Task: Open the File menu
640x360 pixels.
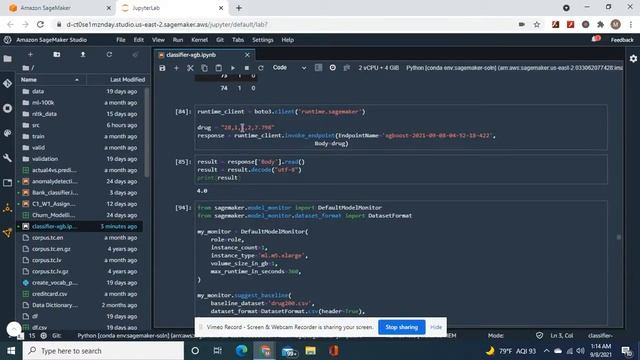Action: pos(121,40)
